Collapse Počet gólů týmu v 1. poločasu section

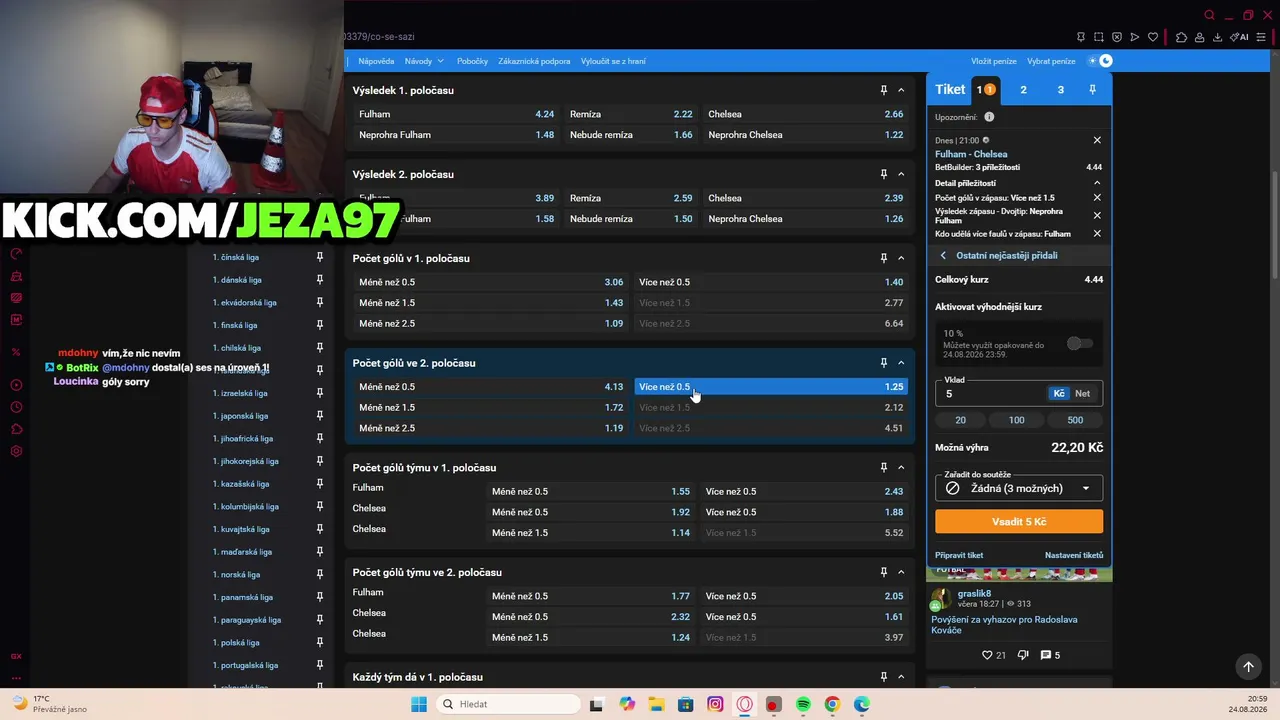coord(901,467)
